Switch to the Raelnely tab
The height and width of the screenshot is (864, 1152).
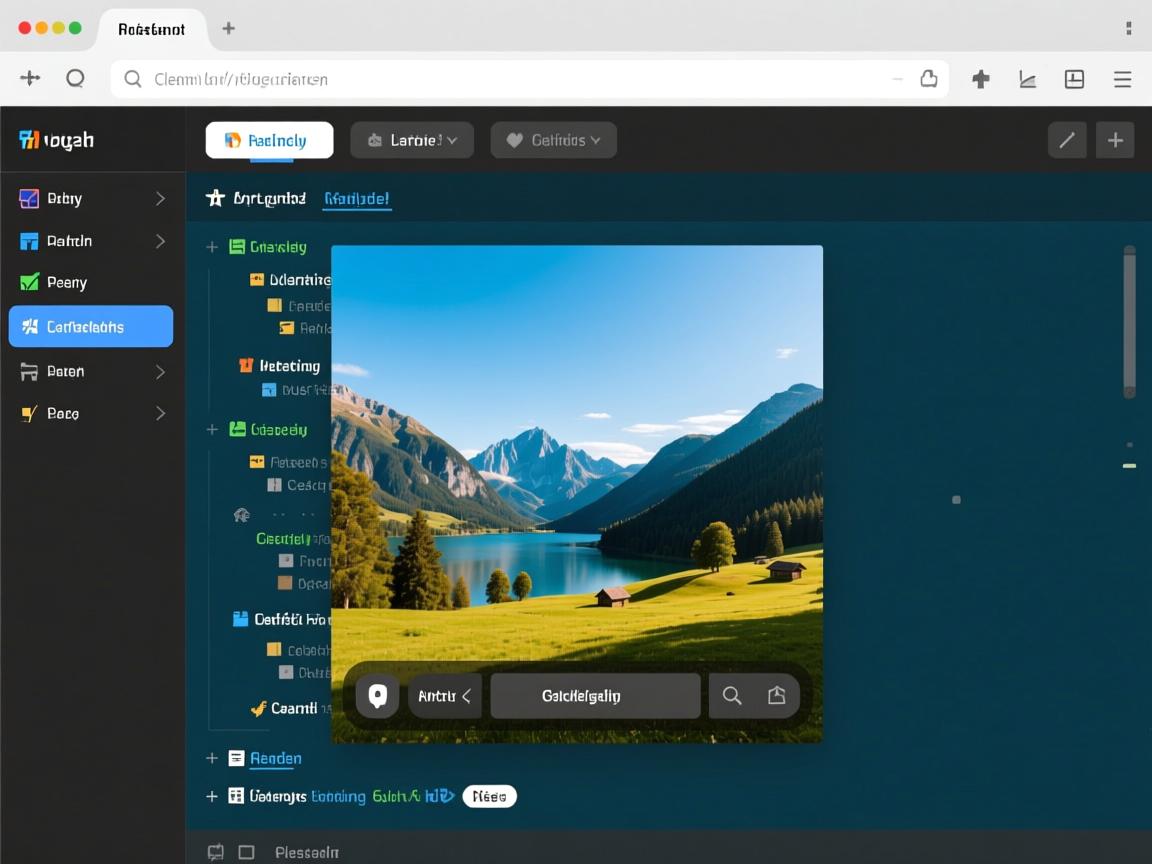click(x=269, y=141)
